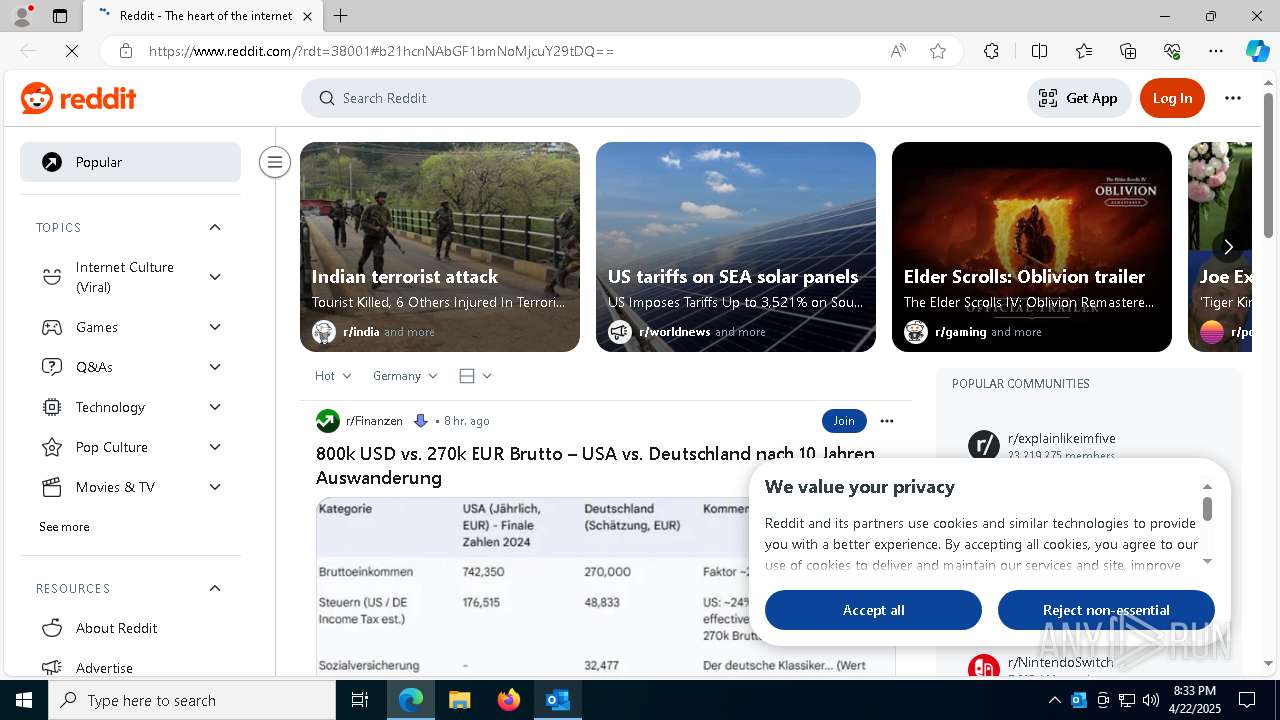Click the Reddit logo home link
1280x720 pixels.
[x=78, y=98]
